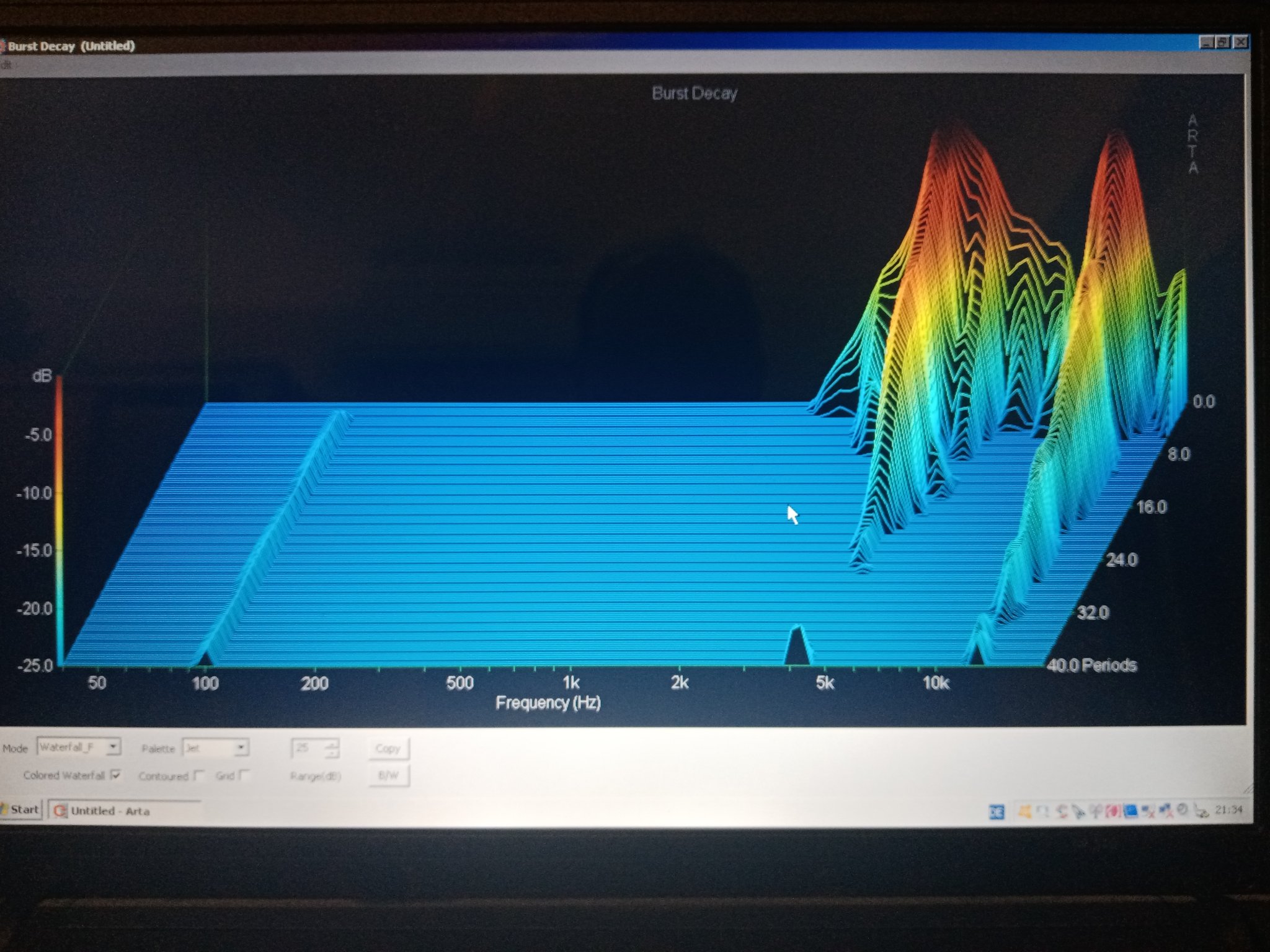This screenshot has height=952, width=1270.
Task: Click the second network icon with red X
Action: coord(1165,810)
